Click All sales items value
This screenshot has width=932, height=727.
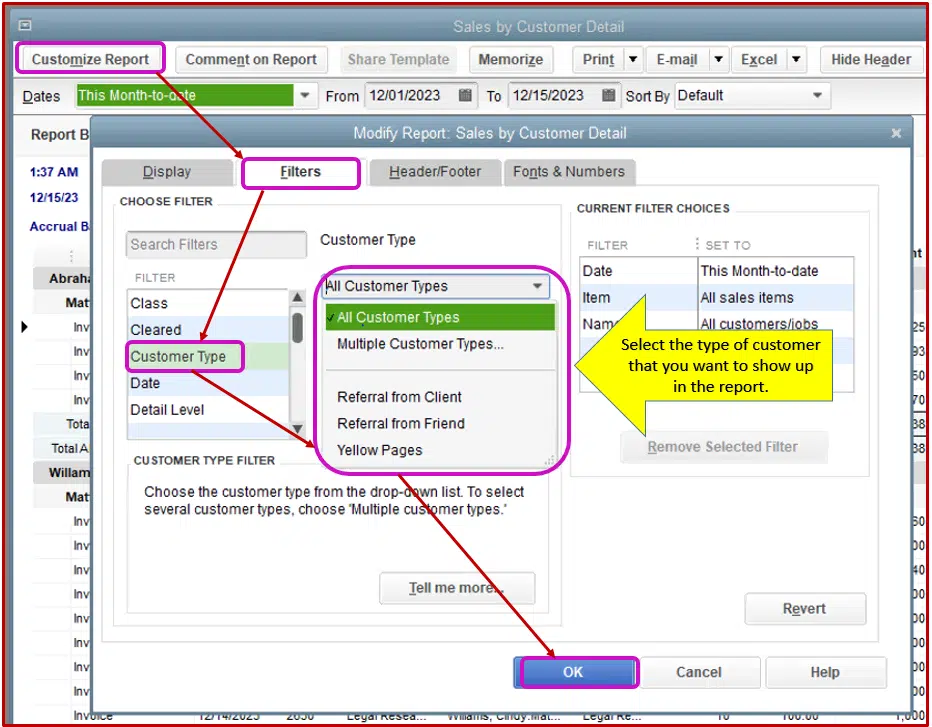(747, 298)
